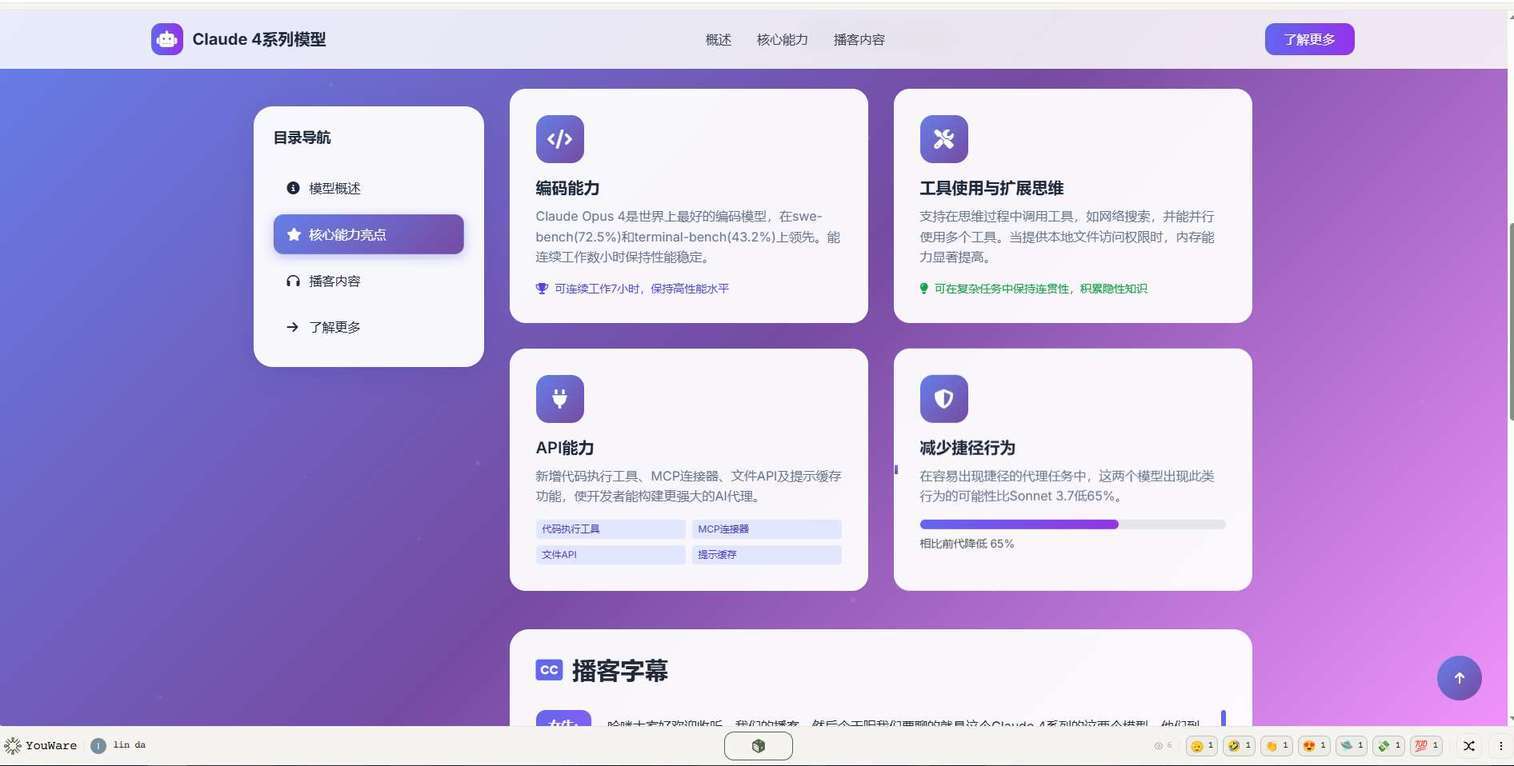Click the tools icon on 工具使用与扩展思维 card
Screen dimensions: 1514x766
tap(944, 139)
